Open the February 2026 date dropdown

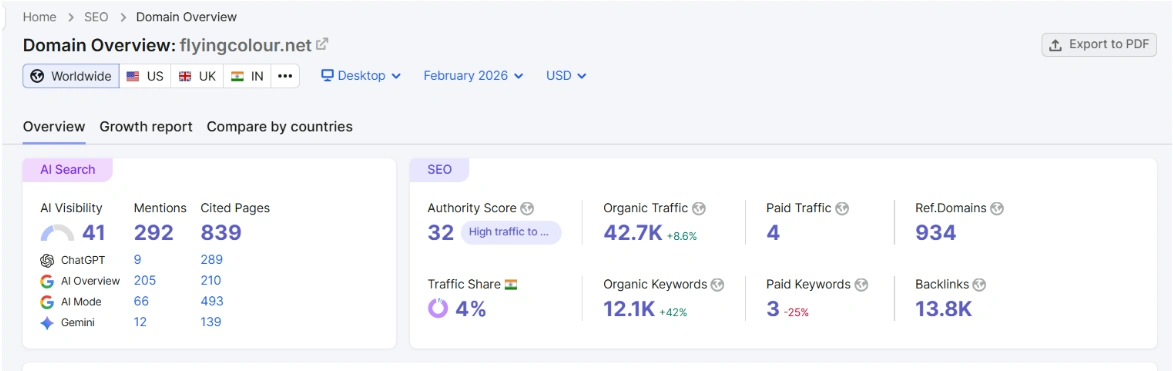click(x=474, y=76)
